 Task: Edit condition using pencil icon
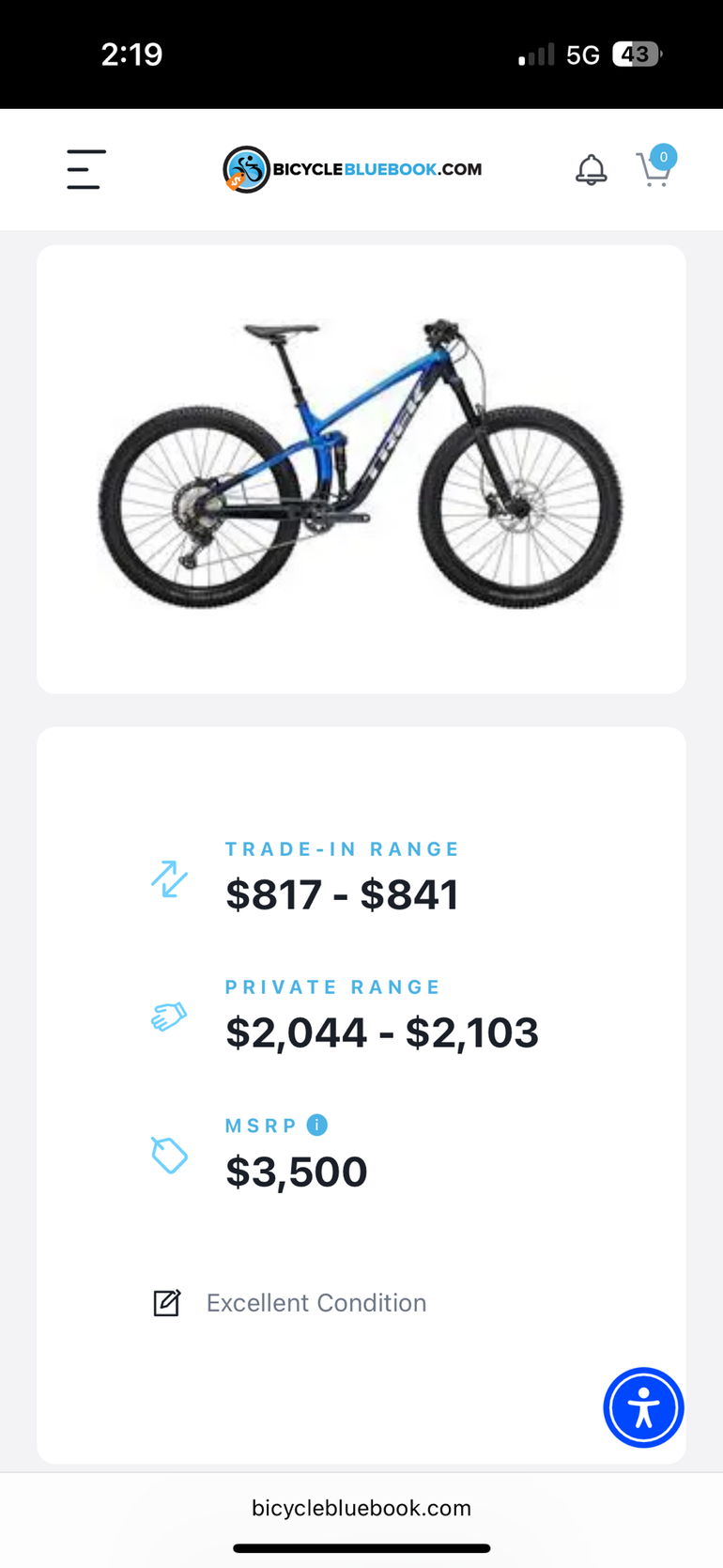[x=167, y=1303]
